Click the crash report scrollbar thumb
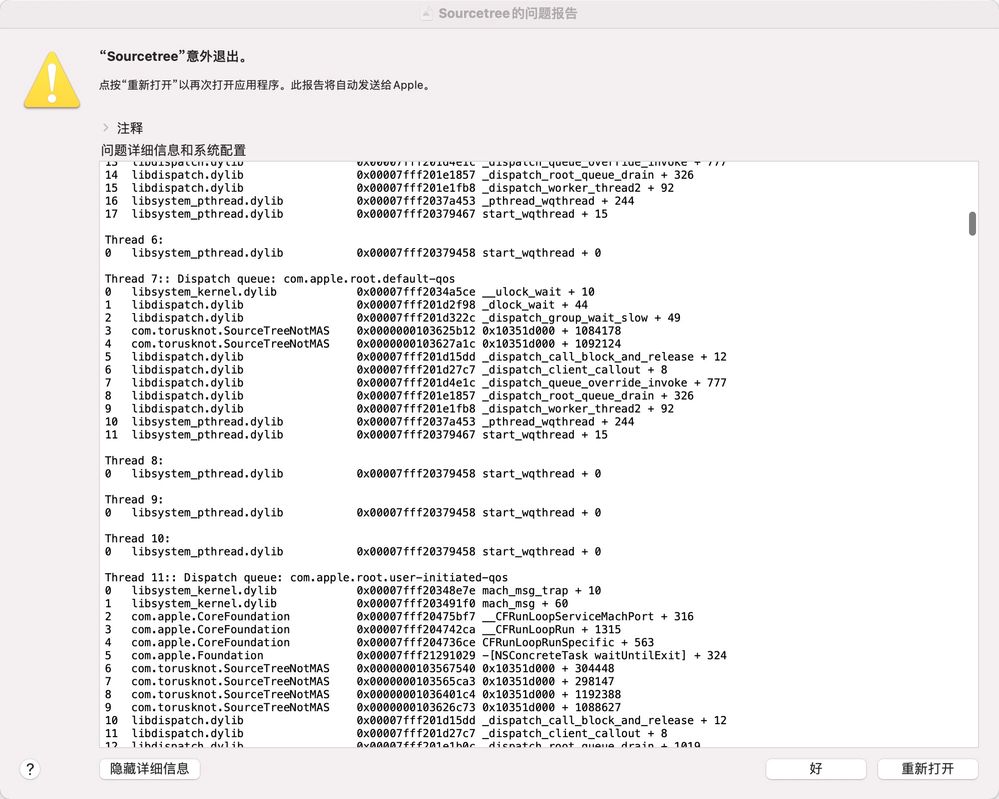The height and width of the screenshot is (799, 999). [972, 224]
